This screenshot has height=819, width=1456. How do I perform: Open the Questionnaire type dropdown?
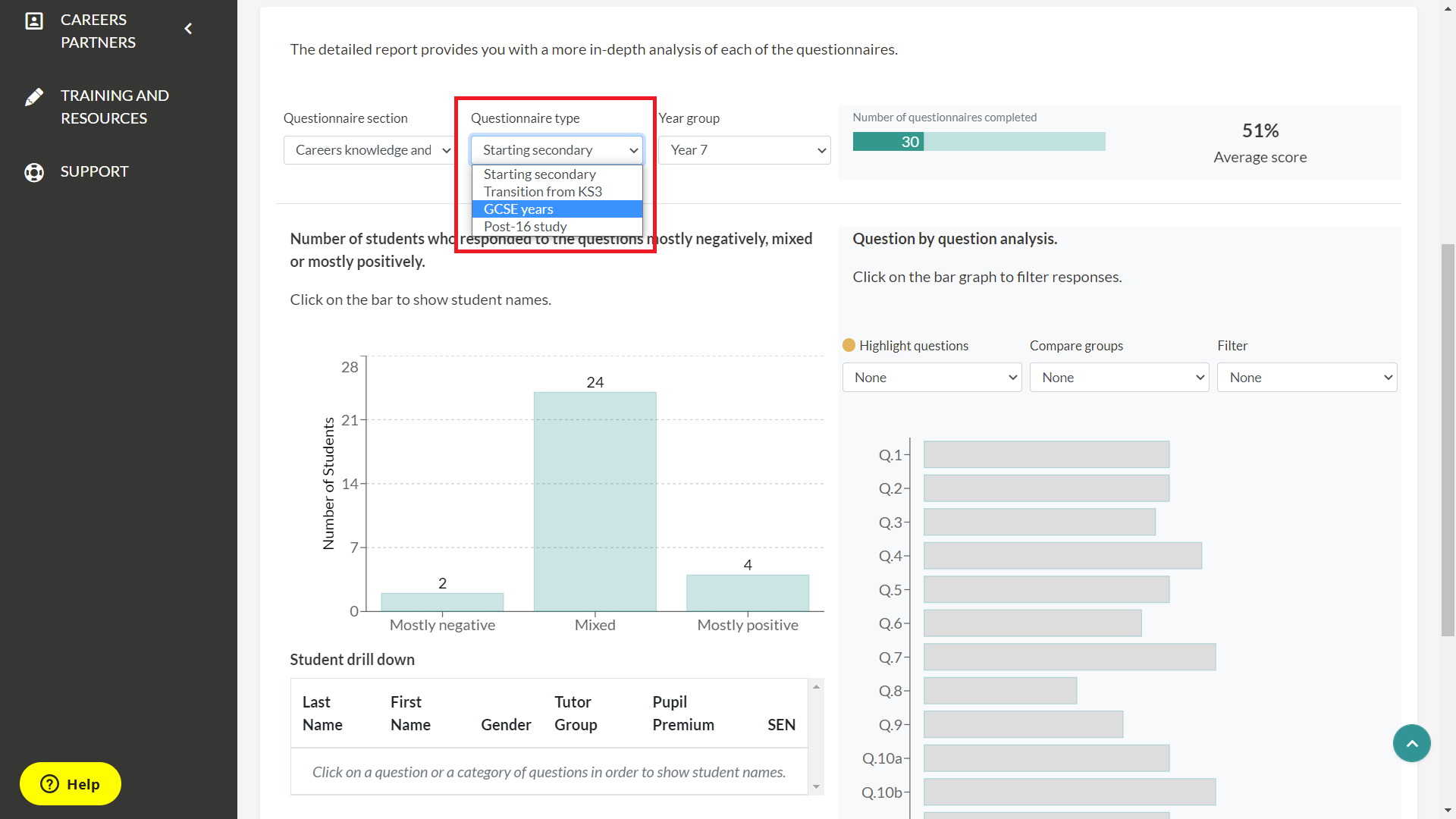click(557, 150)
